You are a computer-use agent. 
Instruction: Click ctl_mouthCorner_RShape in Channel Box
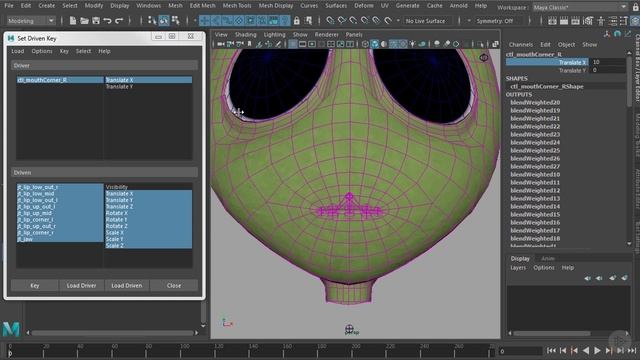click(547, 87)
